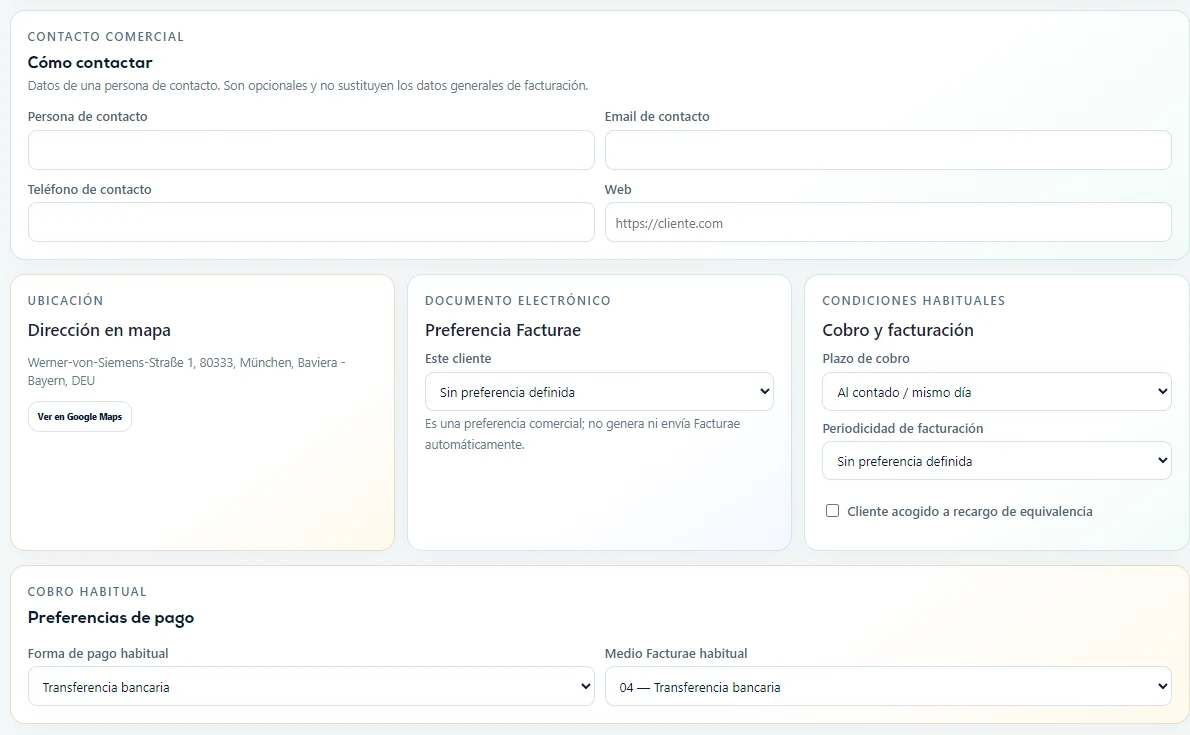Open the Ver en Google Maps button

[x=80, y=416]
